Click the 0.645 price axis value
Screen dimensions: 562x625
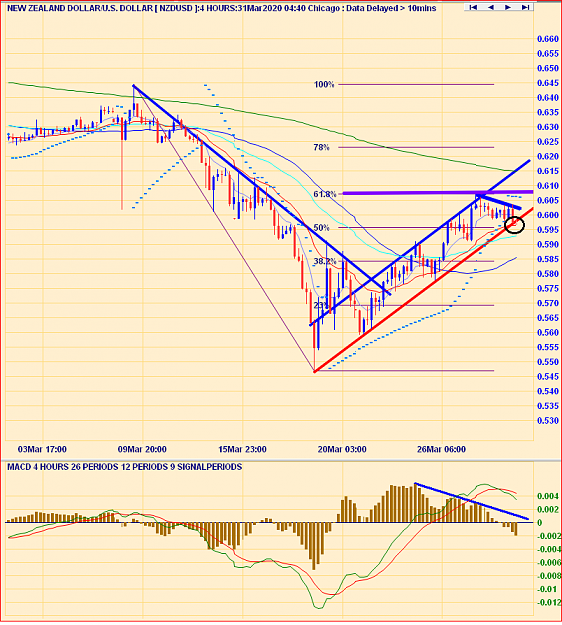point(548,83)
